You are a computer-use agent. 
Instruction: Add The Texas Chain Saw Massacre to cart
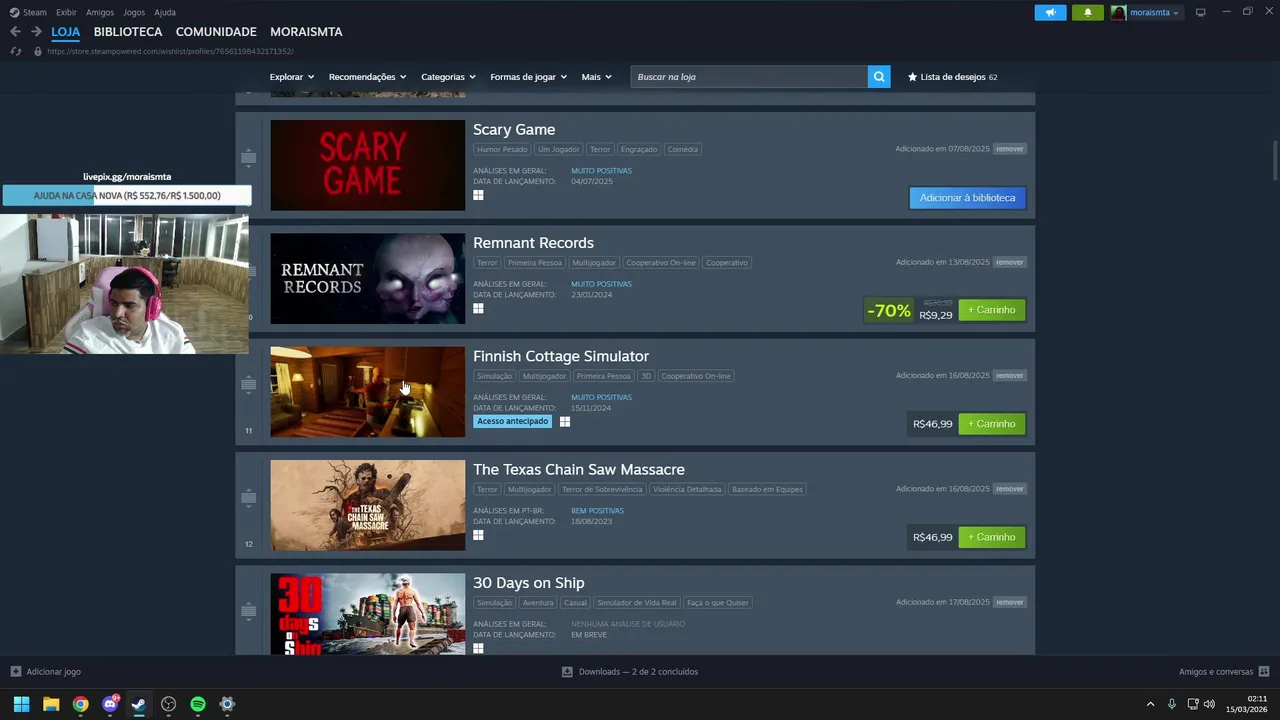click(x=992, y=537)
